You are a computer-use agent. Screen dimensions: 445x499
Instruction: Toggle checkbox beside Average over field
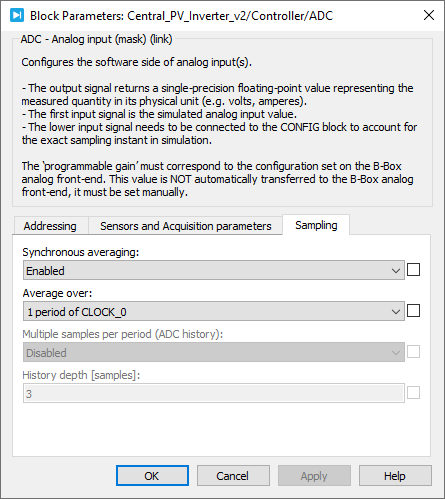pos(413,311)
